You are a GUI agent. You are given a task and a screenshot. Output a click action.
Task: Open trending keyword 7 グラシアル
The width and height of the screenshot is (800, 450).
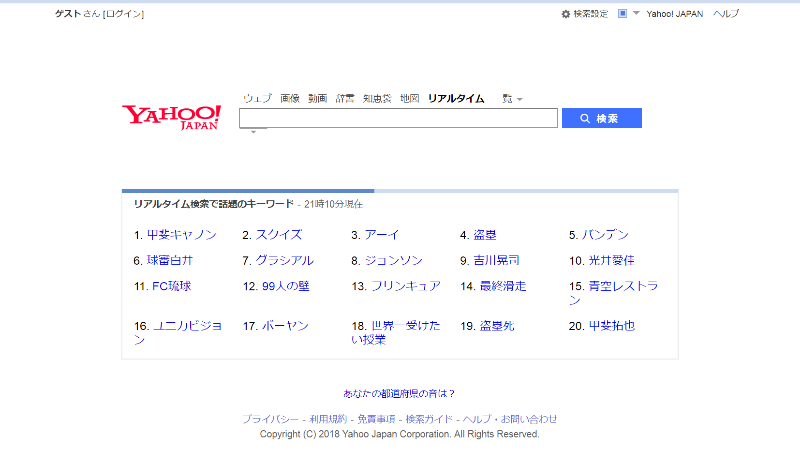coord(284,260)
